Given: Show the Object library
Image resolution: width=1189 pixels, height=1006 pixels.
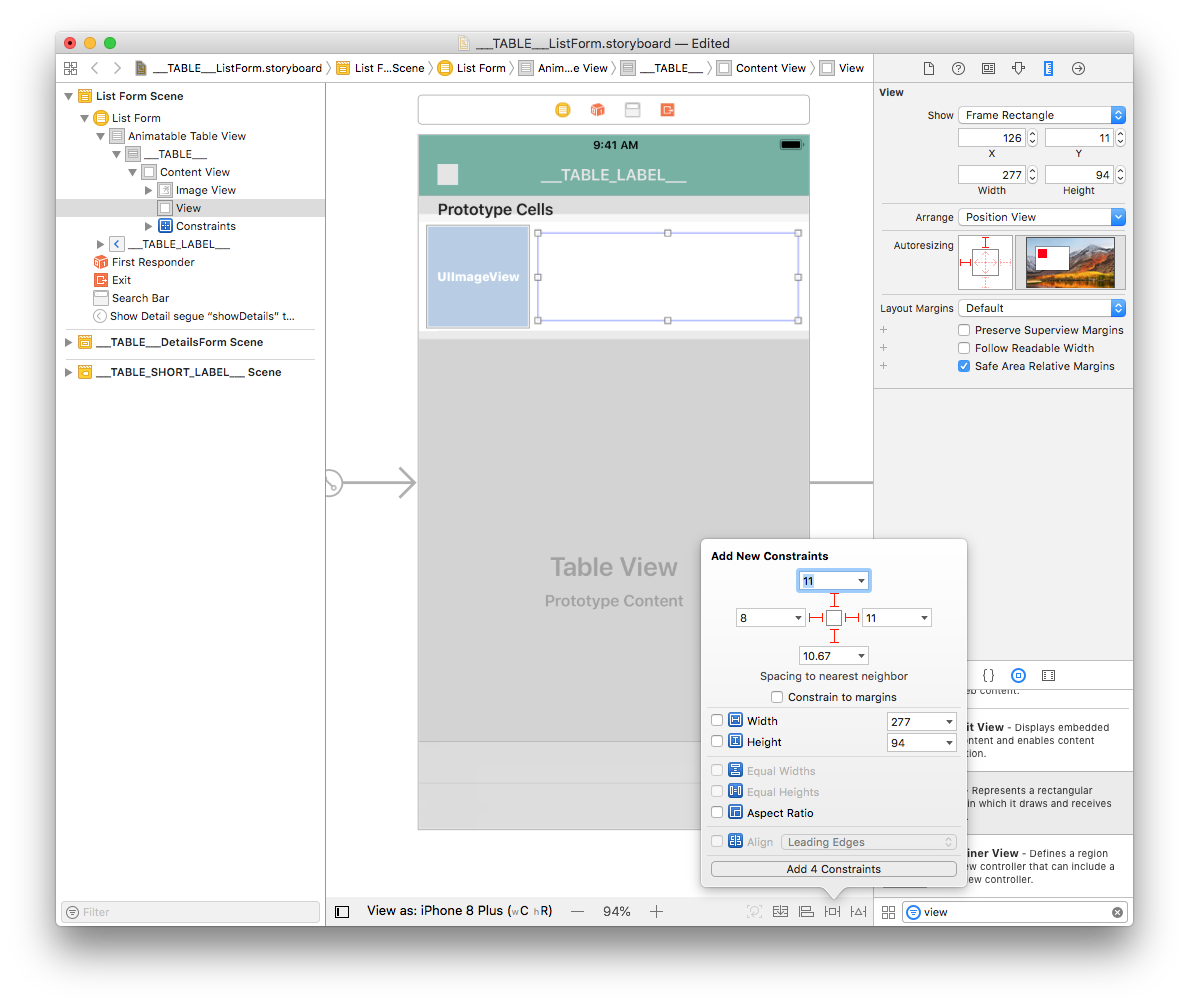Looking at the screenshot, I should pos(1018,675).
